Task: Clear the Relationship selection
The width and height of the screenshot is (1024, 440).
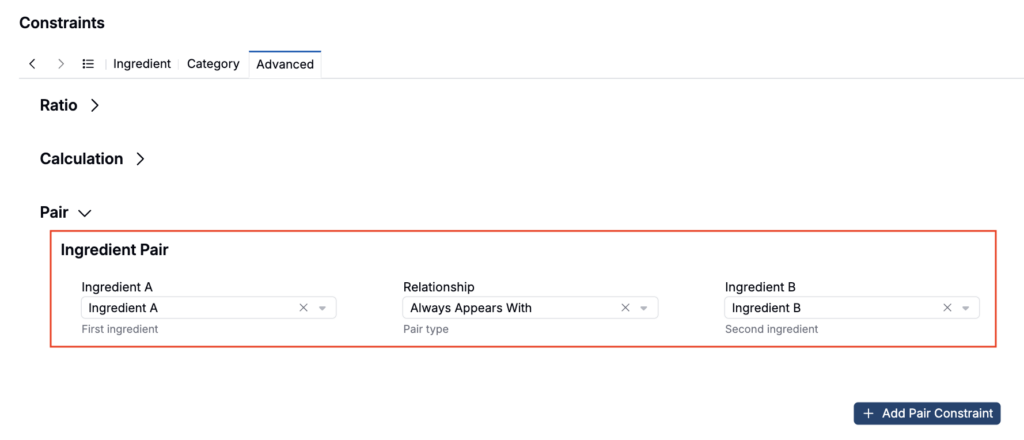Action: tap(625, 308)
